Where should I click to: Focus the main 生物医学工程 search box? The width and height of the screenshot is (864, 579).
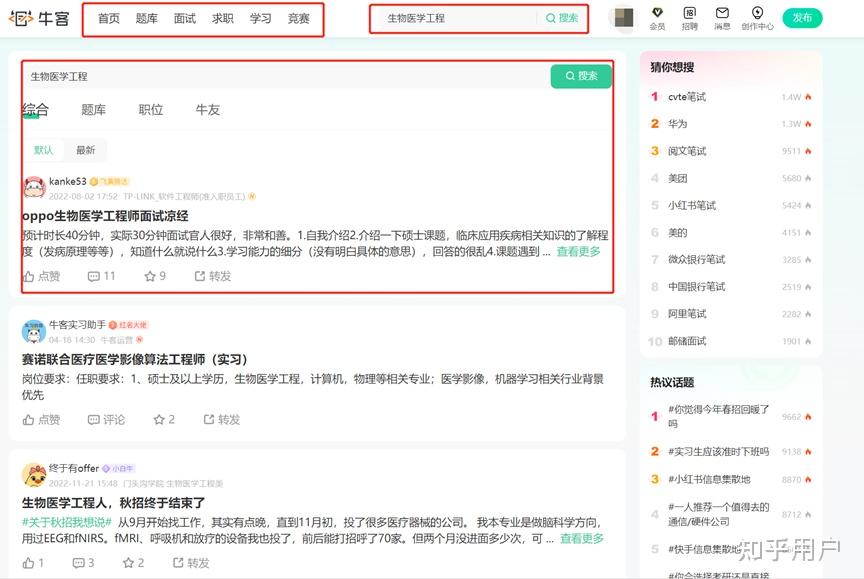click(287, 76)
